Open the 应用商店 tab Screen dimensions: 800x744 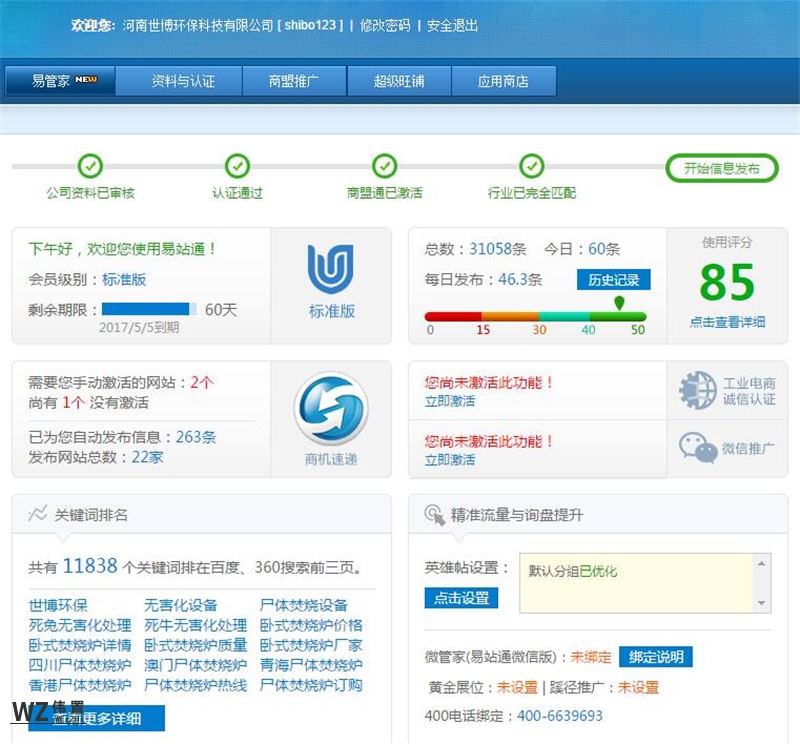(x=505, y=81)
